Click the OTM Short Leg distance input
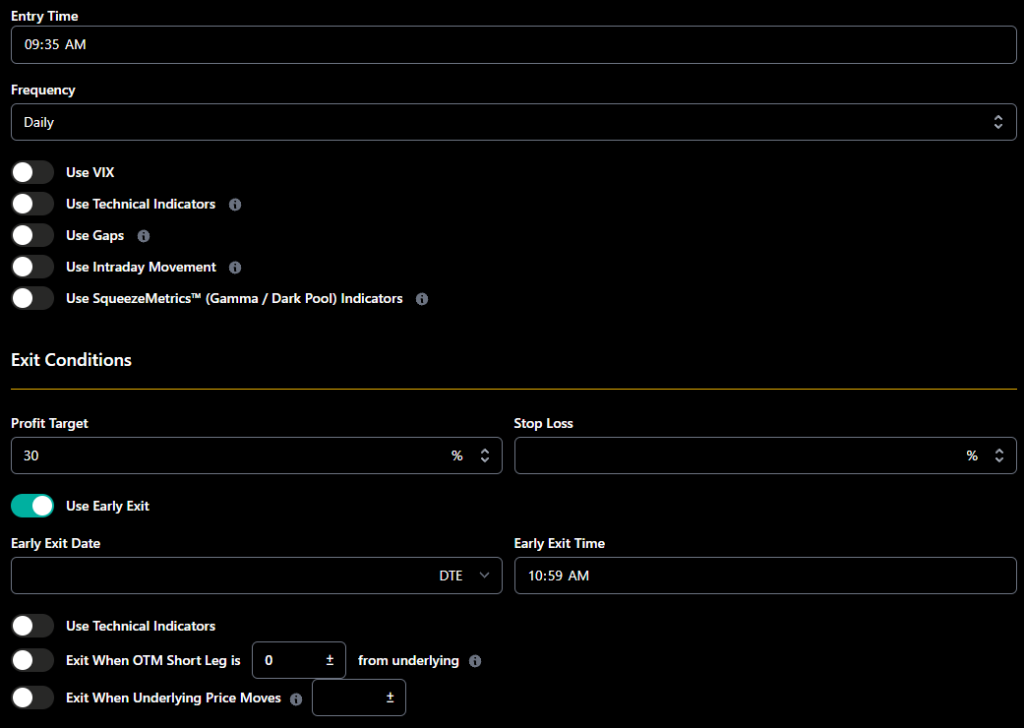The height and width of the screenshot is (728, 1024). tap(286, 661)
